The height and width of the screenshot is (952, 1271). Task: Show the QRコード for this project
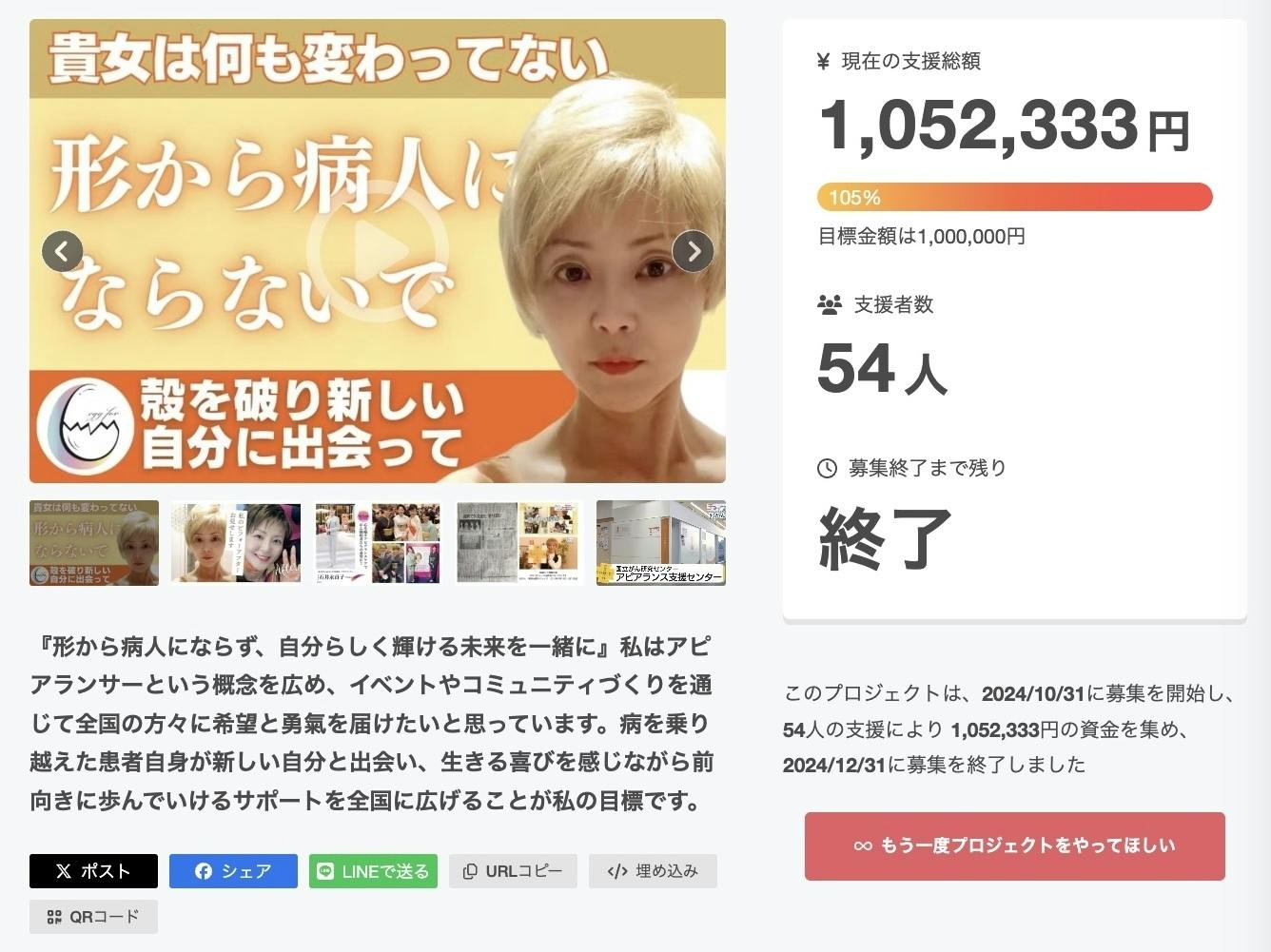click(93, 917)
